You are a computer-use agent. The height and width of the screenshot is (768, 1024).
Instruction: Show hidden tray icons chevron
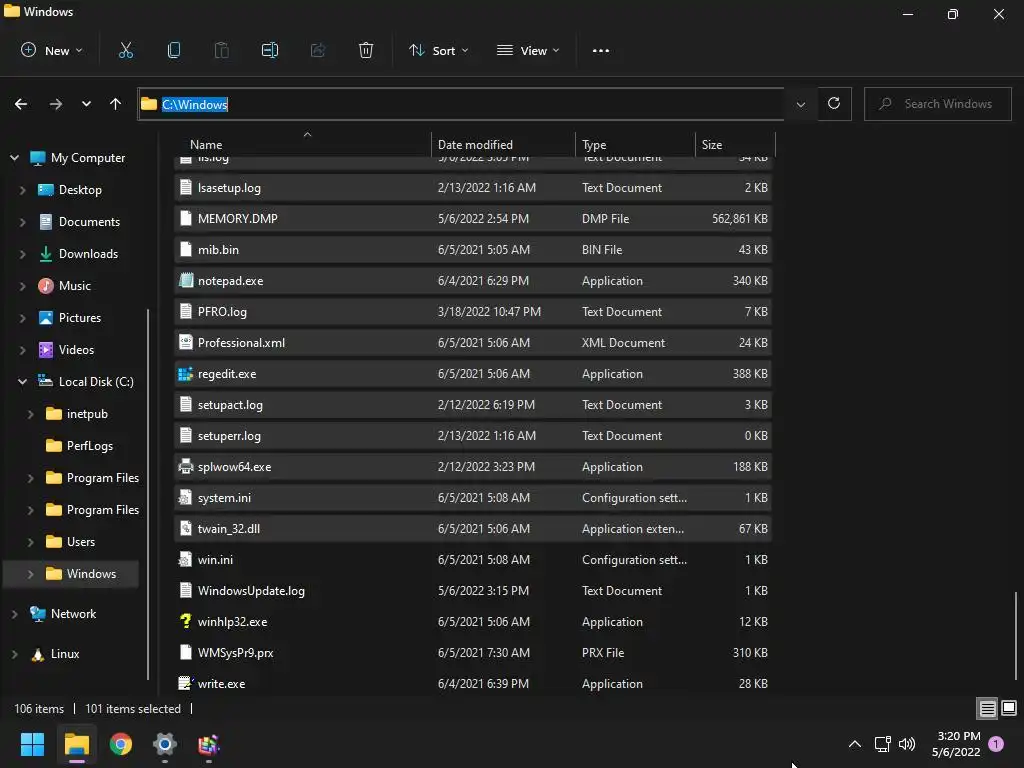pos(854,744)
